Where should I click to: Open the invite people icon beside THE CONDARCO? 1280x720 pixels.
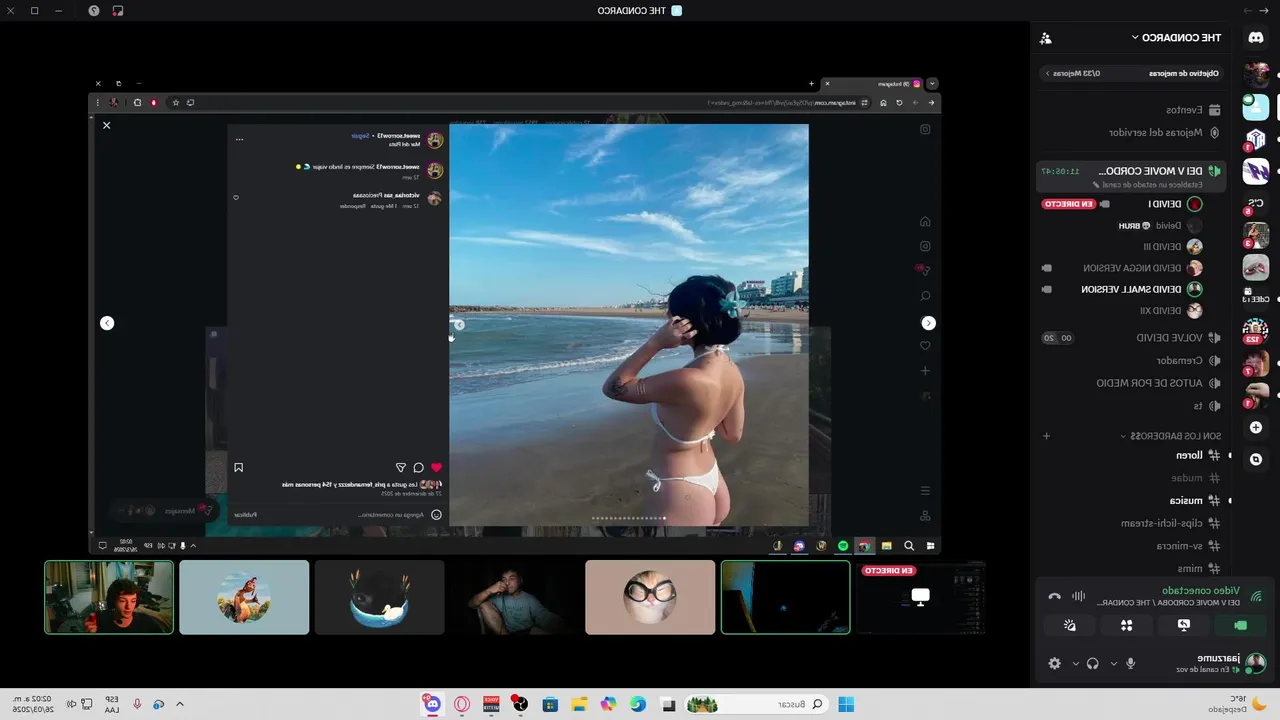[x=1046, y=38]
